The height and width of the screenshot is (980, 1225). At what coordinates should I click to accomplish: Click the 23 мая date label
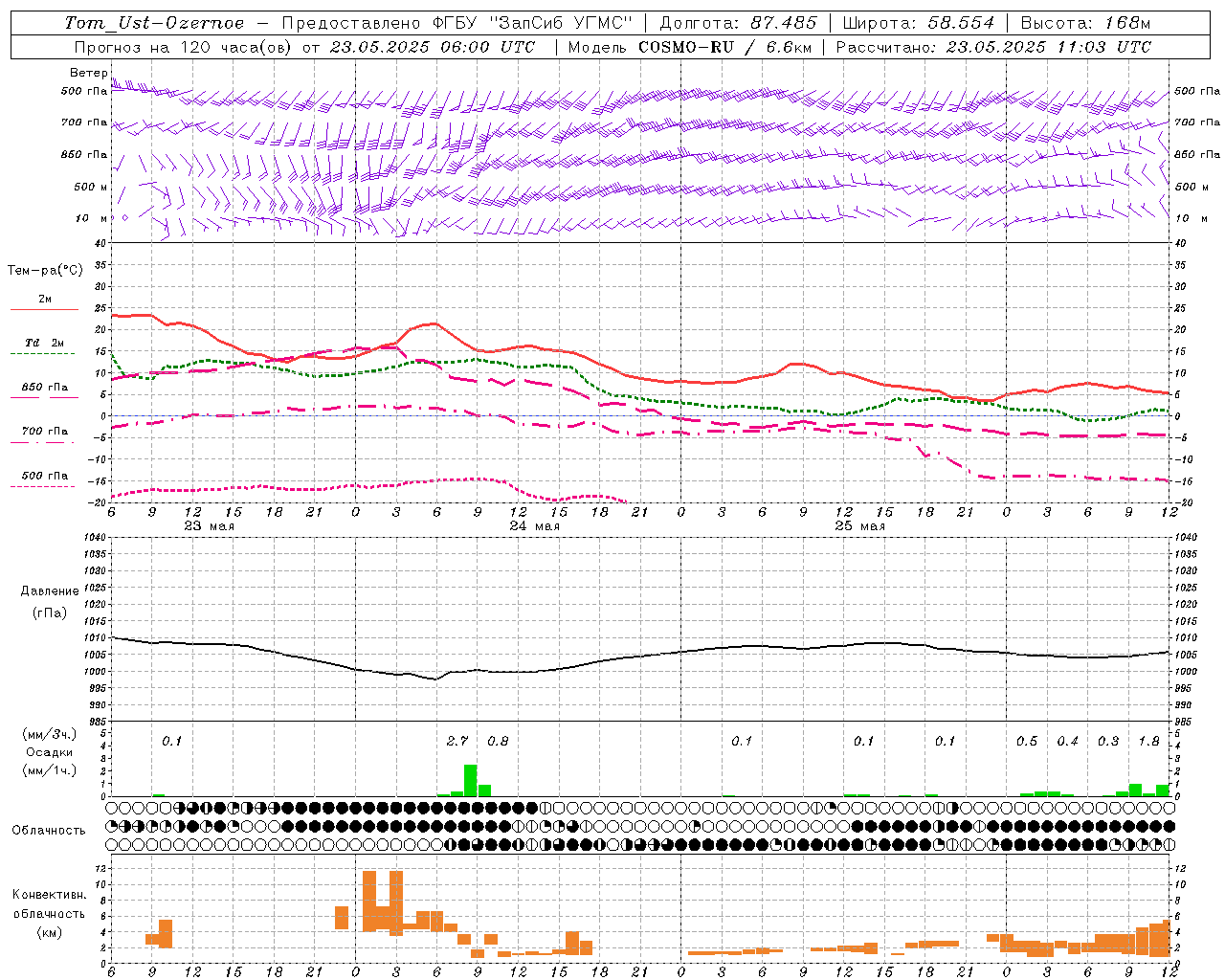(x=209, y=526)
